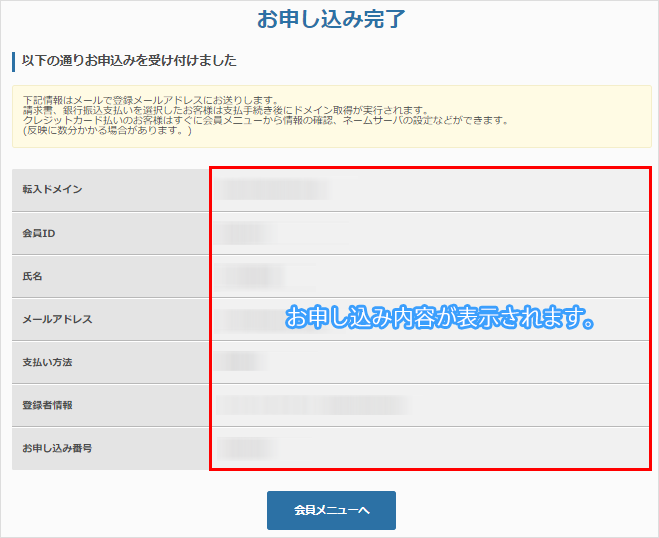Select the 会員ID row label
659x538 pixels.
(40, 233)
